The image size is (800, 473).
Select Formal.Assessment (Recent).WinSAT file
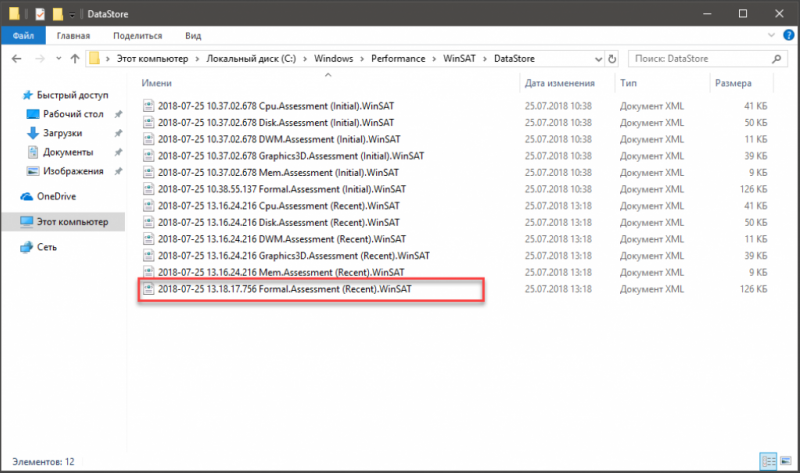(285, 289)
